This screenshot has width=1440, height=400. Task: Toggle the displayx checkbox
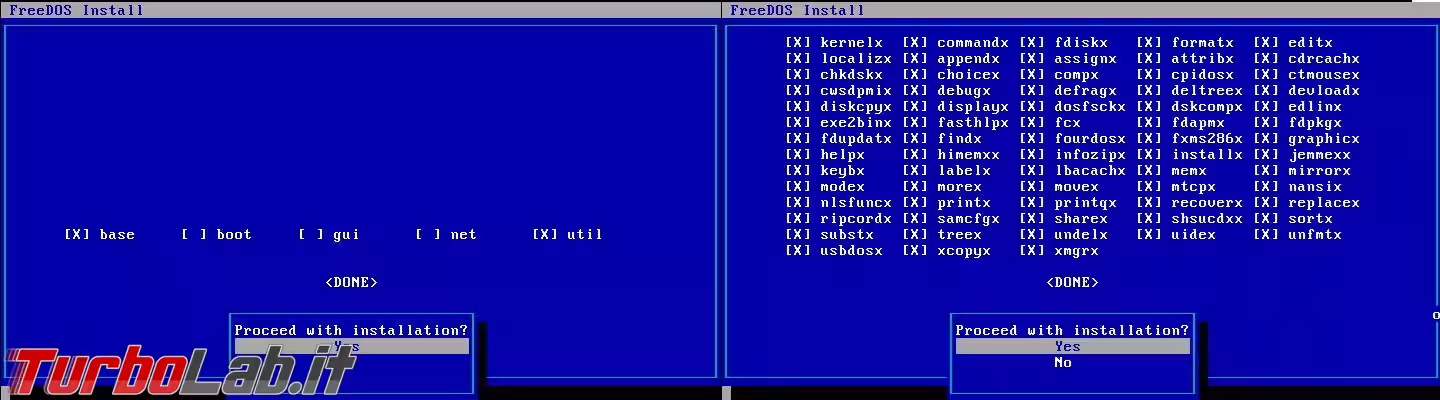point(915,107)
